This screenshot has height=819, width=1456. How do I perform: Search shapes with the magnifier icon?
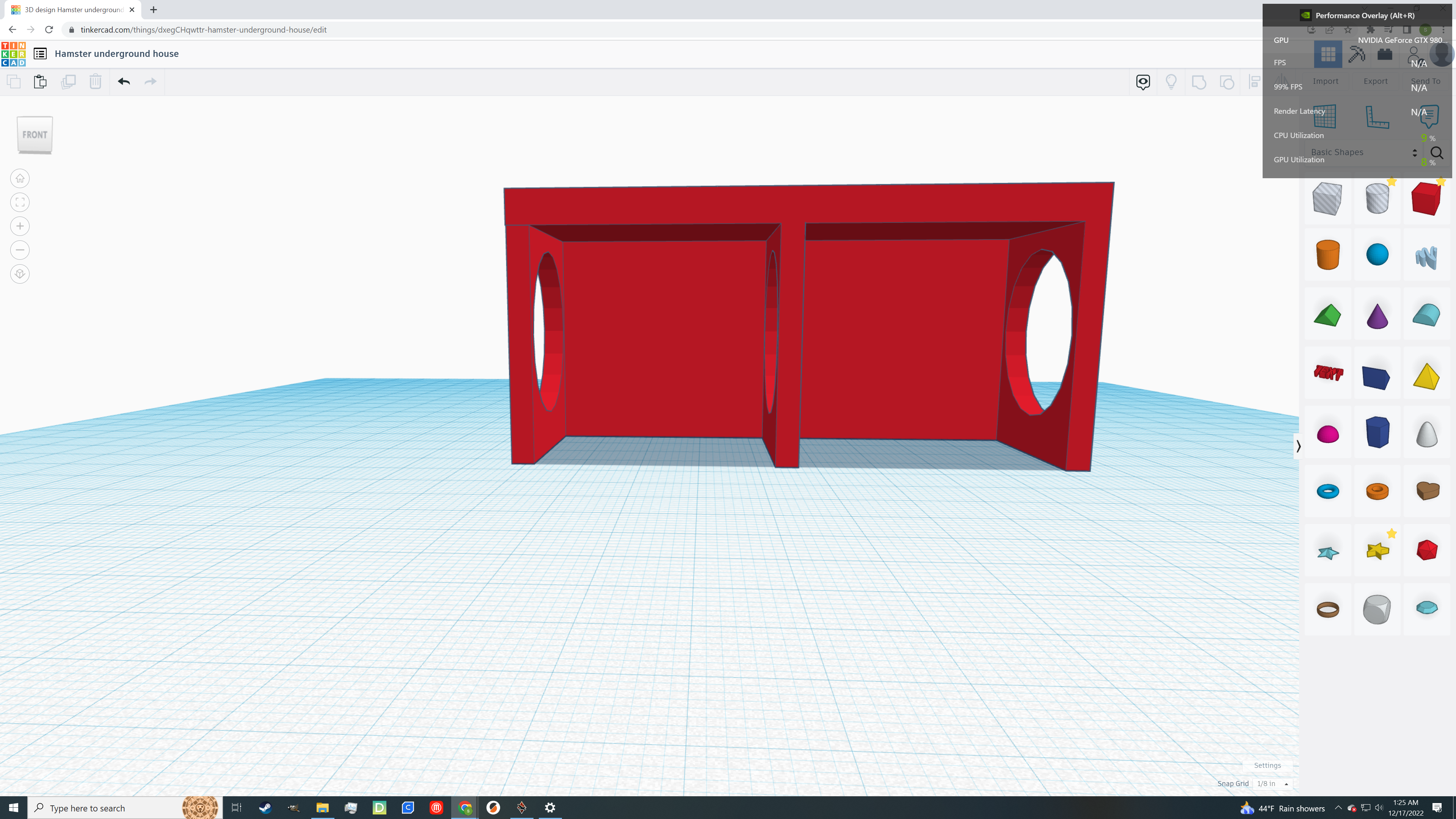(1436, 152)
